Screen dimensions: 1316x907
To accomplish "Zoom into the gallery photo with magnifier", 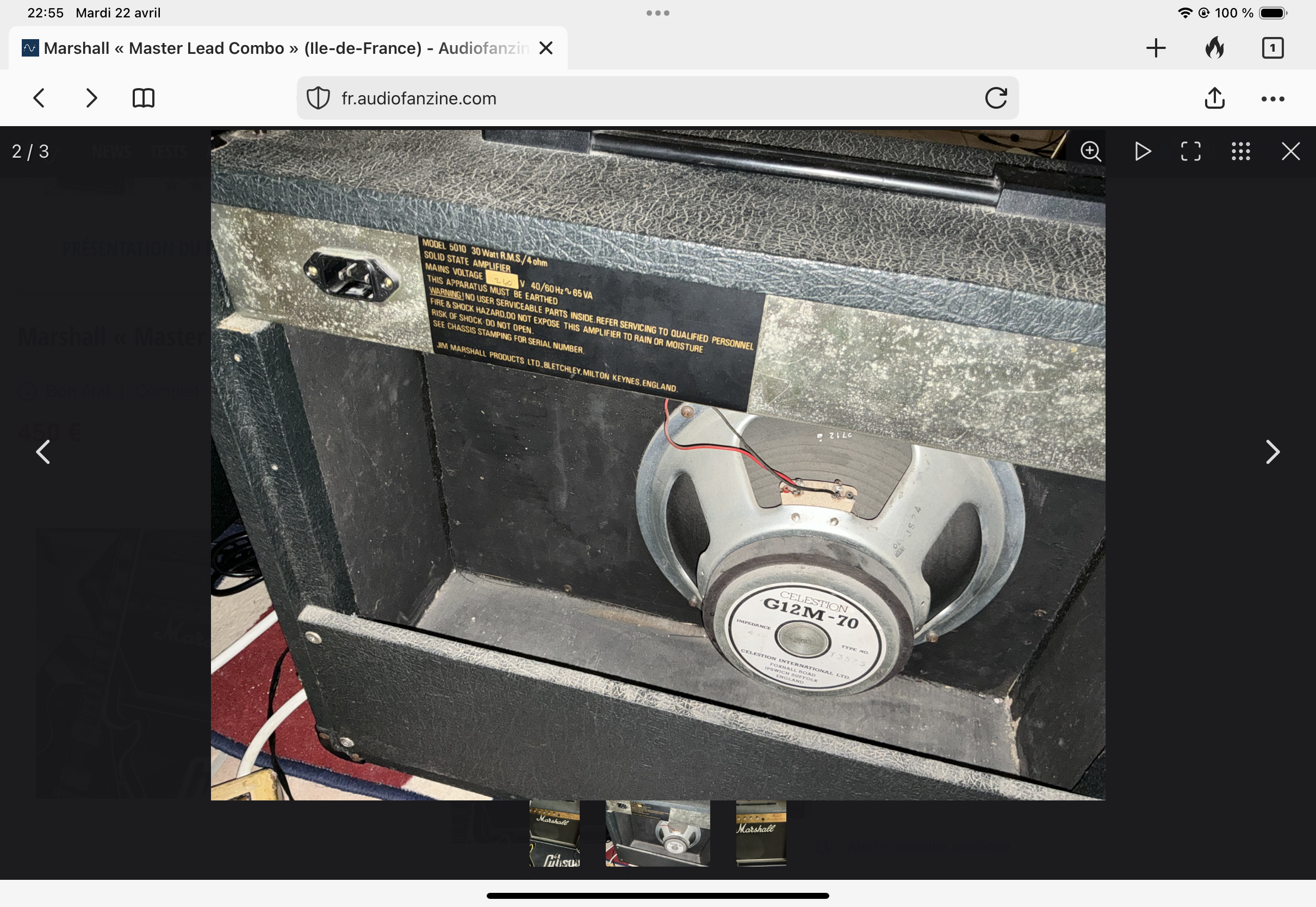I will [x=1090, y=152].
